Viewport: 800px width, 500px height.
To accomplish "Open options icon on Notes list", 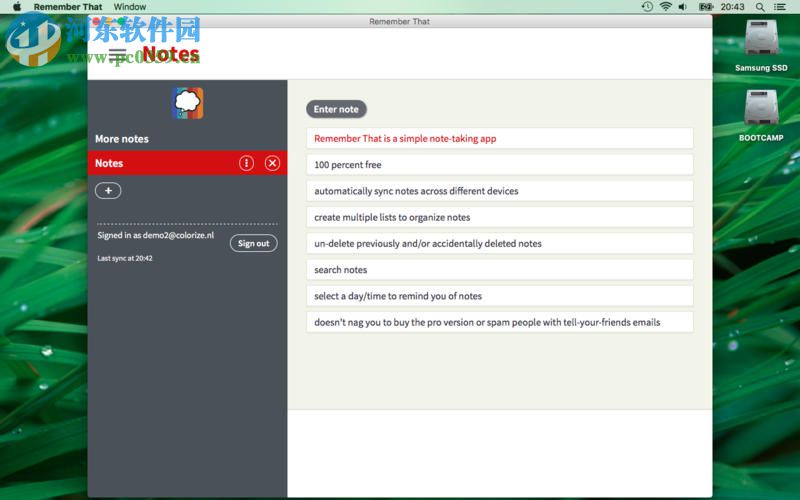I will click(x=246, y=163).
